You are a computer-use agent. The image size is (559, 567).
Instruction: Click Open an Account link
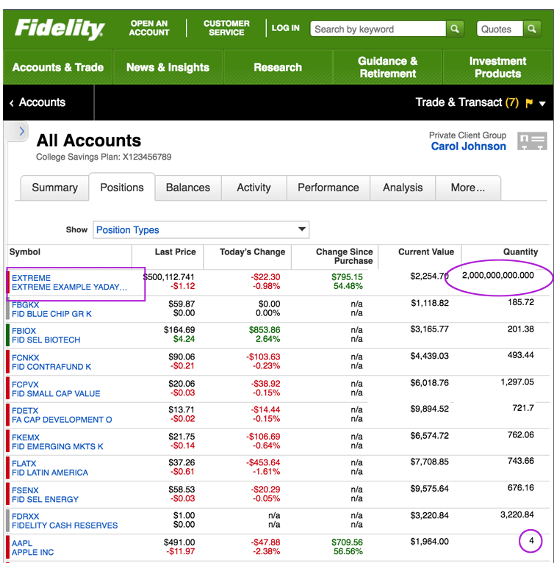(x=149, y=28)
